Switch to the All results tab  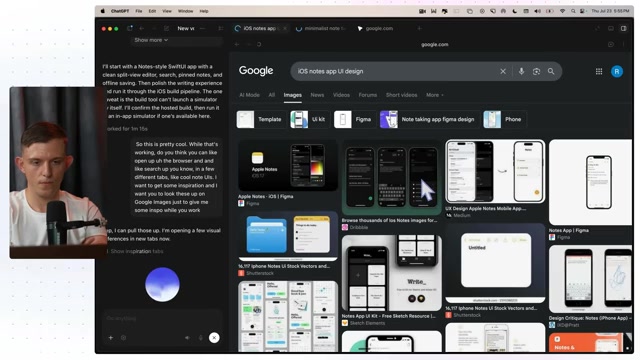tap(271, 95)
